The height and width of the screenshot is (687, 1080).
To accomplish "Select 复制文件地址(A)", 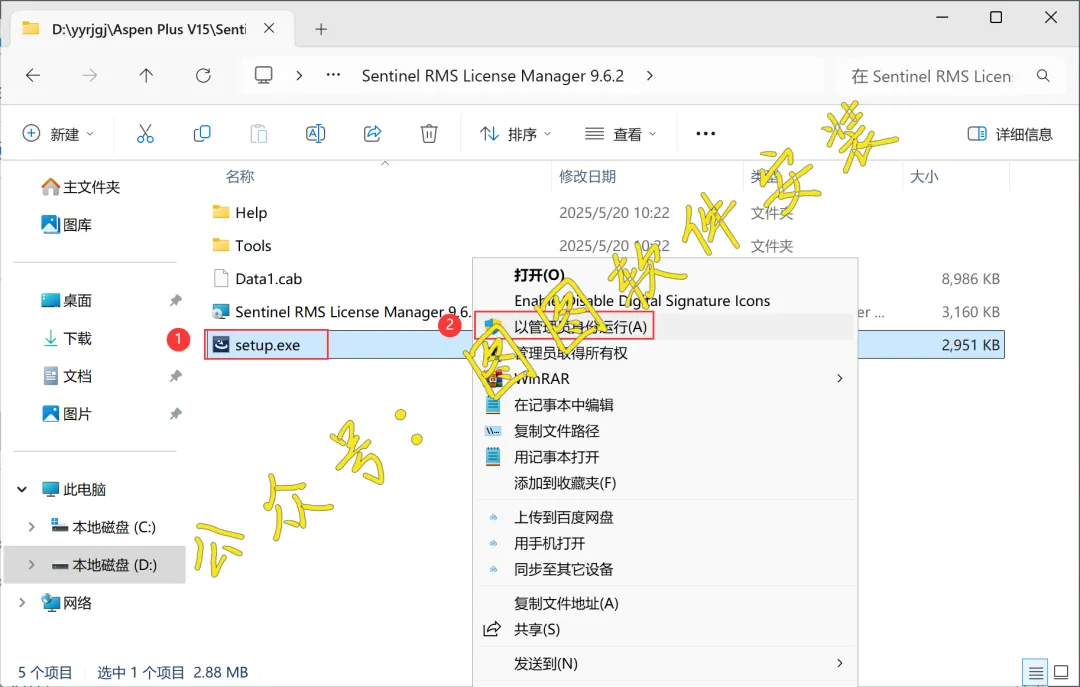I will pos(566,604).
